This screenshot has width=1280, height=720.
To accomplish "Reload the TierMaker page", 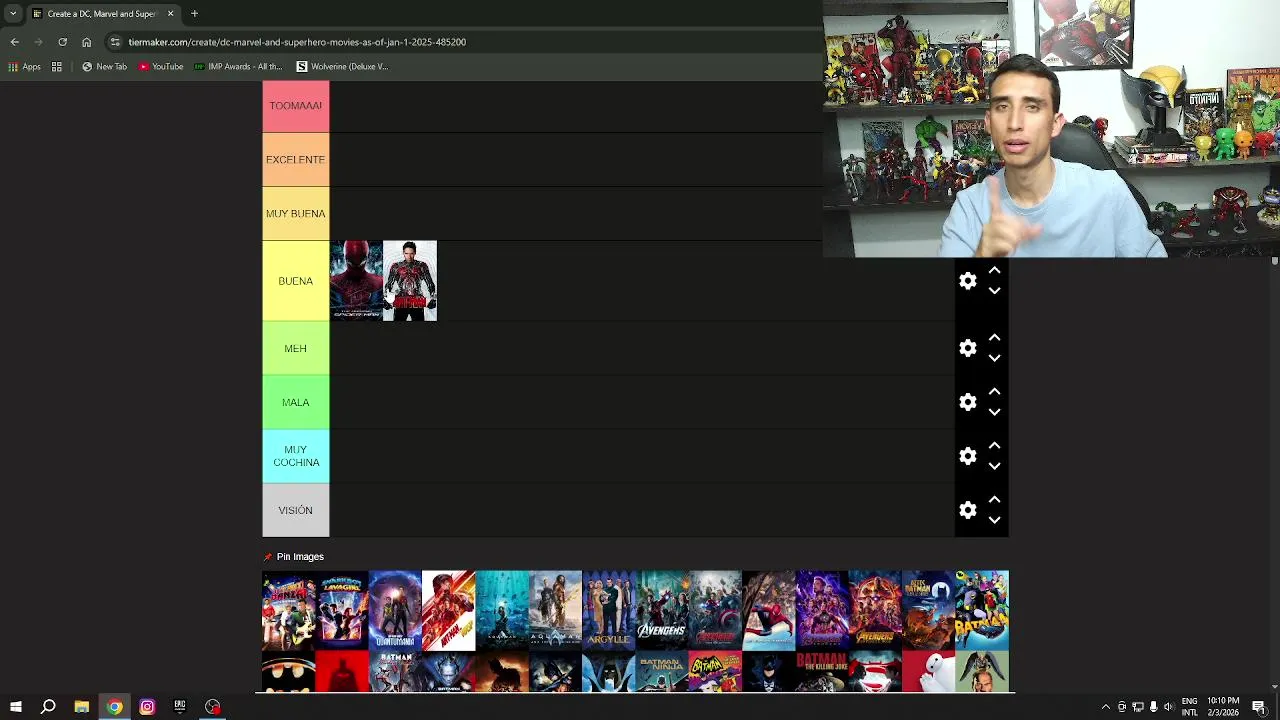I will click(x=62, y=42).
